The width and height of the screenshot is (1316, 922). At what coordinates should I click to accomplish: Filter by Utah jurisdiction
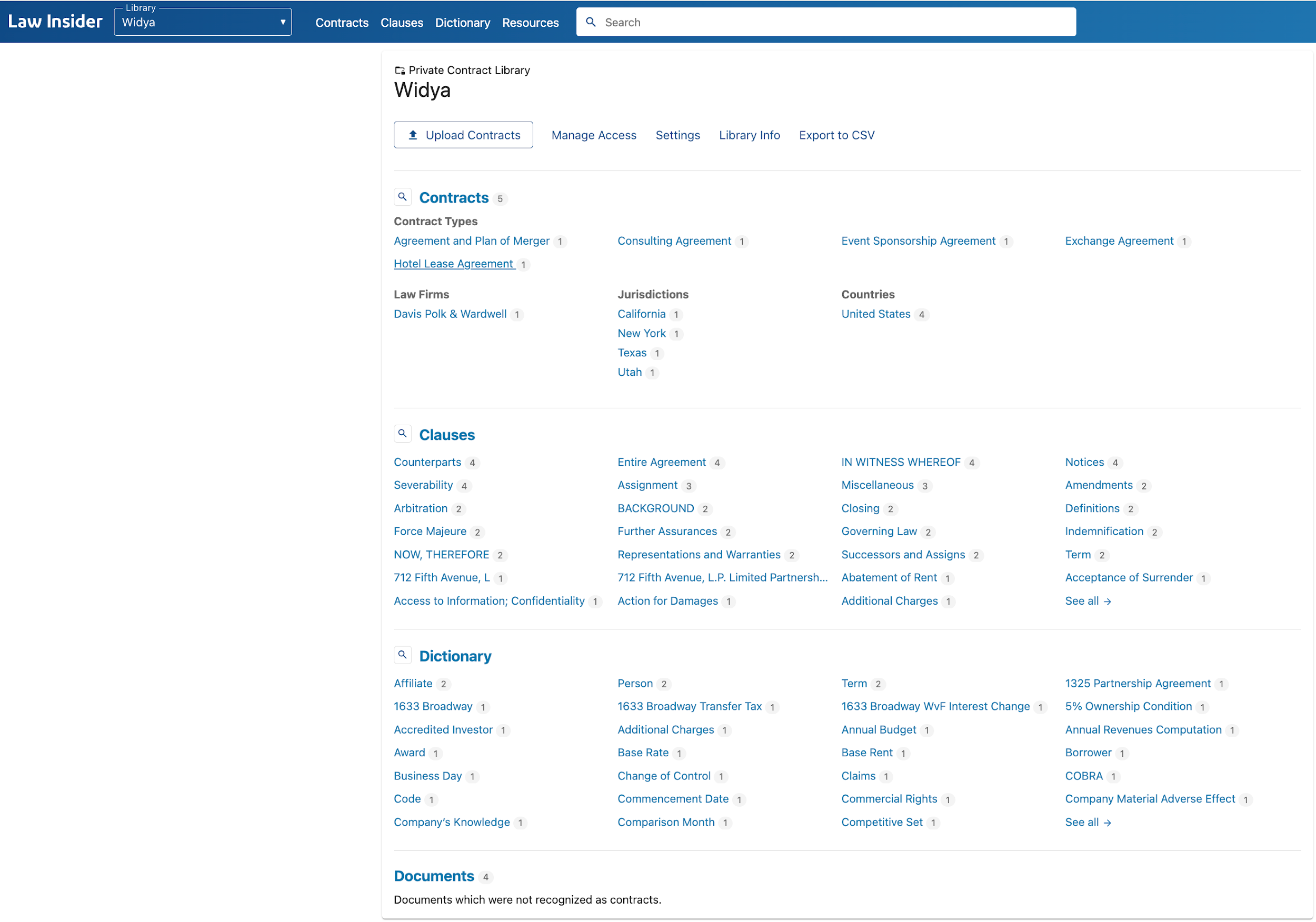click(630, 373)
